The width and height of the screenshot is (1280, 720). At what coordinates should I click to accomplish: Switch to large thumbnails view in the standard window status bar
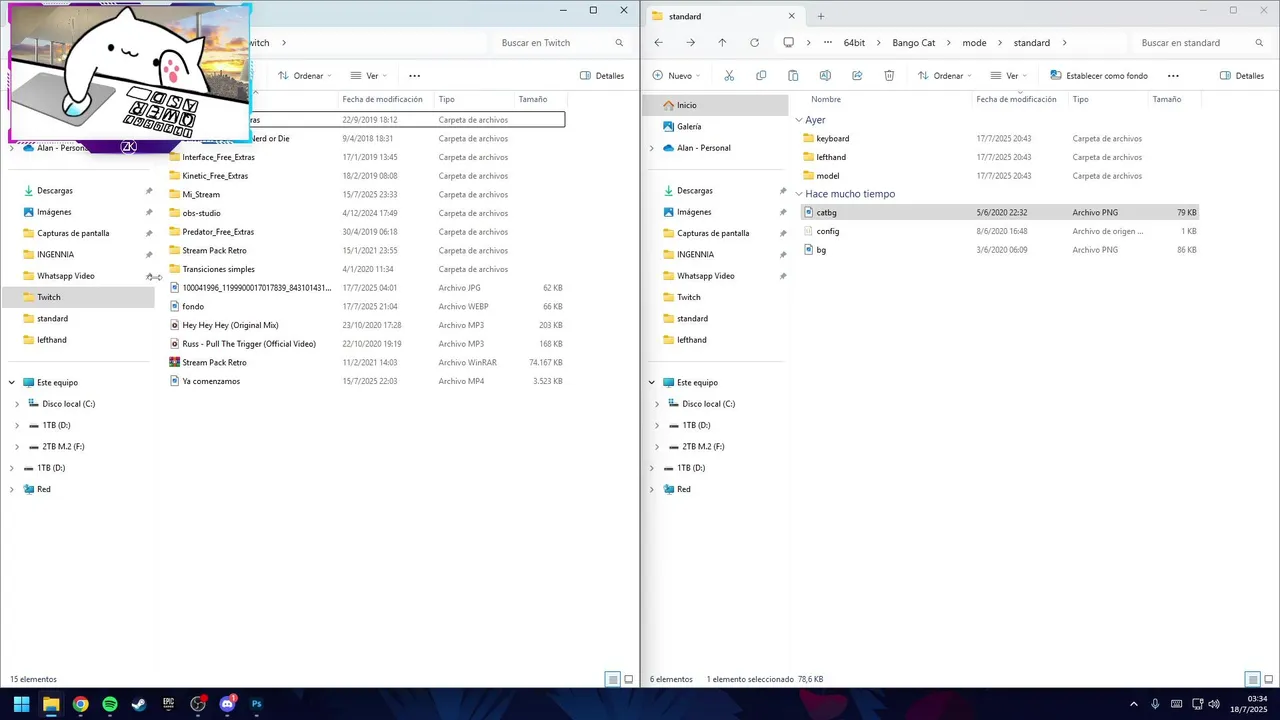click(x=1268, y=679)
